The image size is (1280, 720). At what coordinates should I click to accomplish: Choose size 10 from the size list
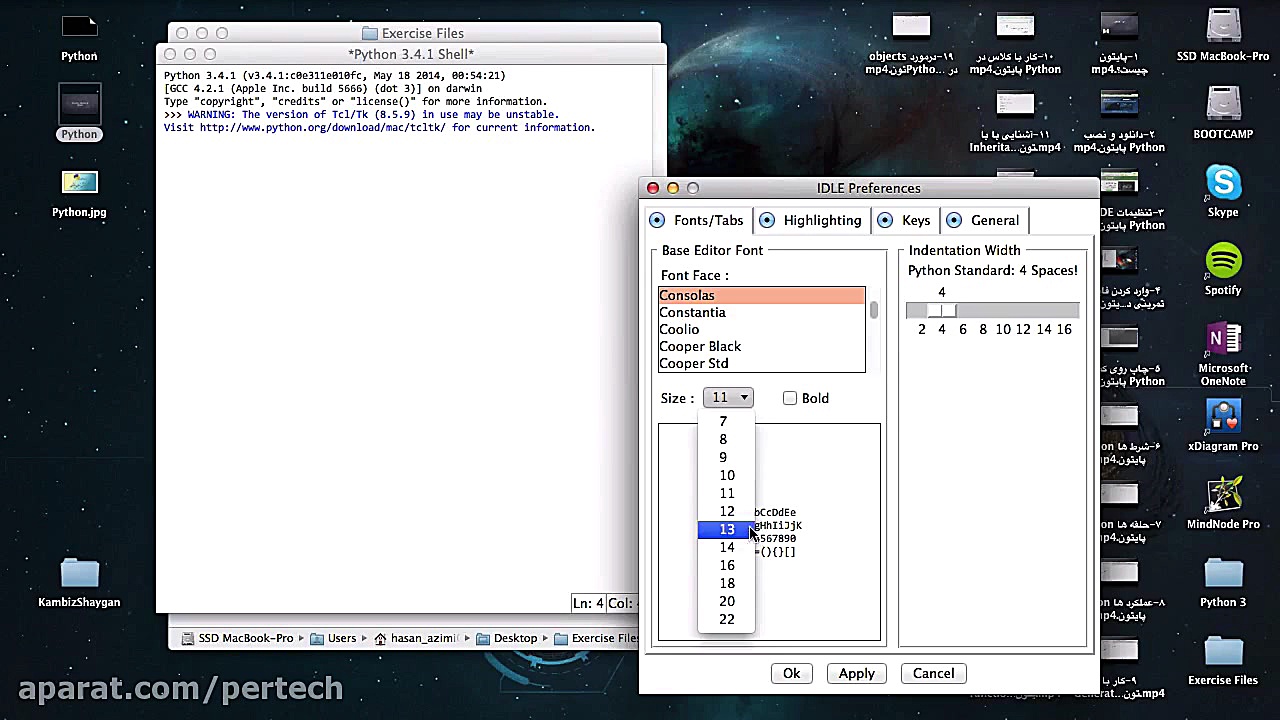tap(726, 475)
